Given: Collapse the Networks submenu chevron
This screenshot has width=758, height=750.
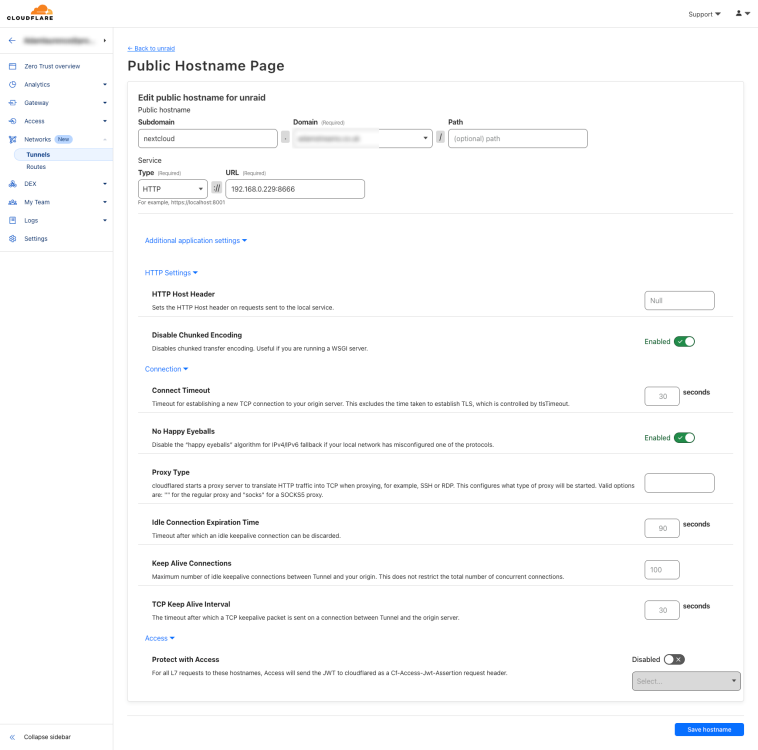Looking at the screenshot, I should (x=105, y=140).
